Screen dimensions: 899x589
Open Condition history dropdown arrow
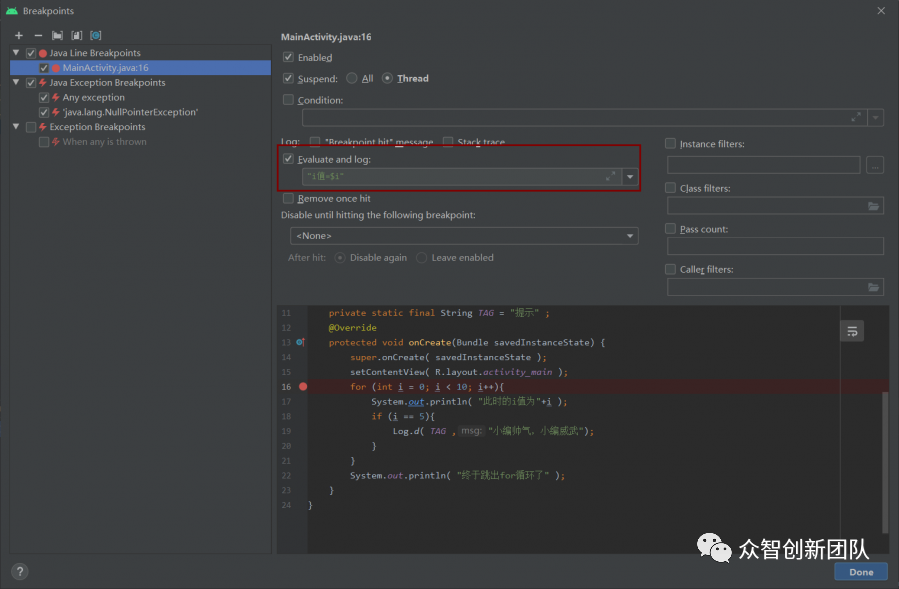(875, 118)
